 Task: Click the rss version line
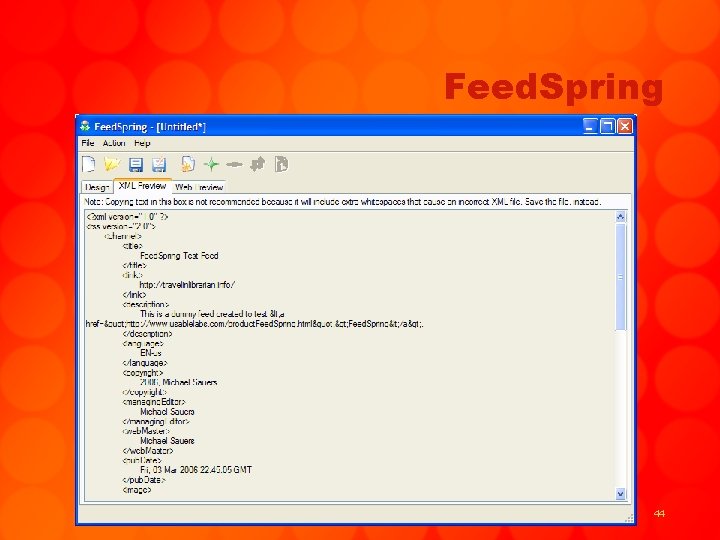tap(121, 226)
